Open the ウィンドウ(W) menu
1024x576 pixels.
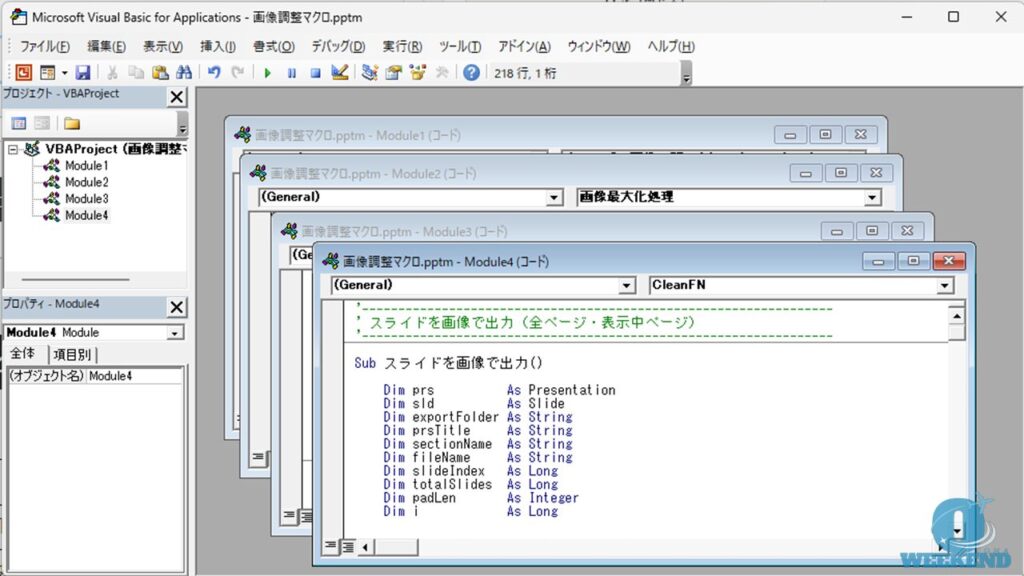[599, 46]
